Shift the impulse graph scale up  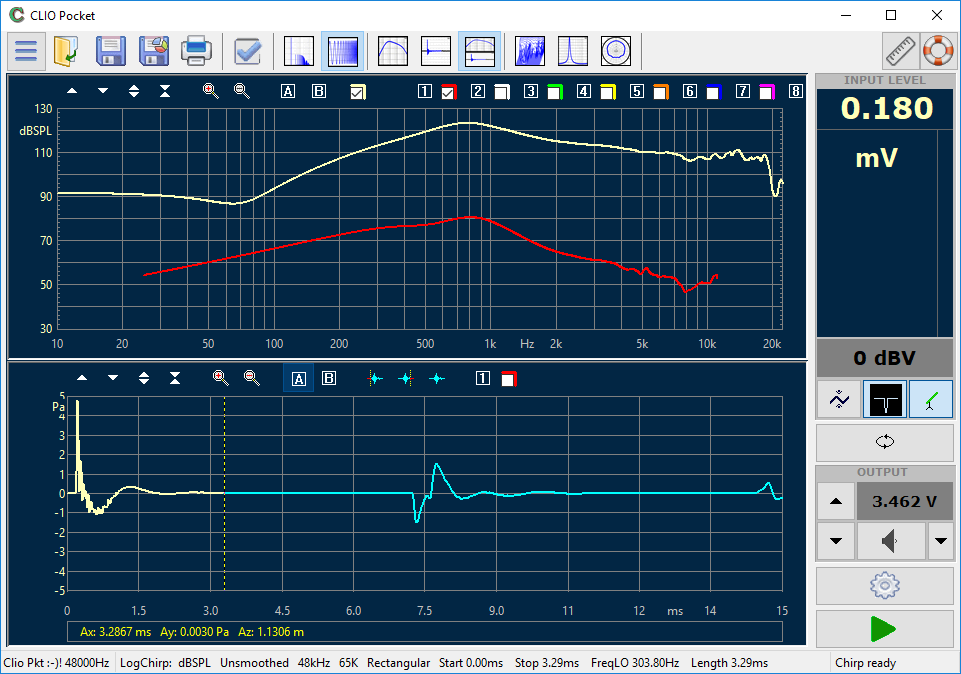(x=82, y=378)
